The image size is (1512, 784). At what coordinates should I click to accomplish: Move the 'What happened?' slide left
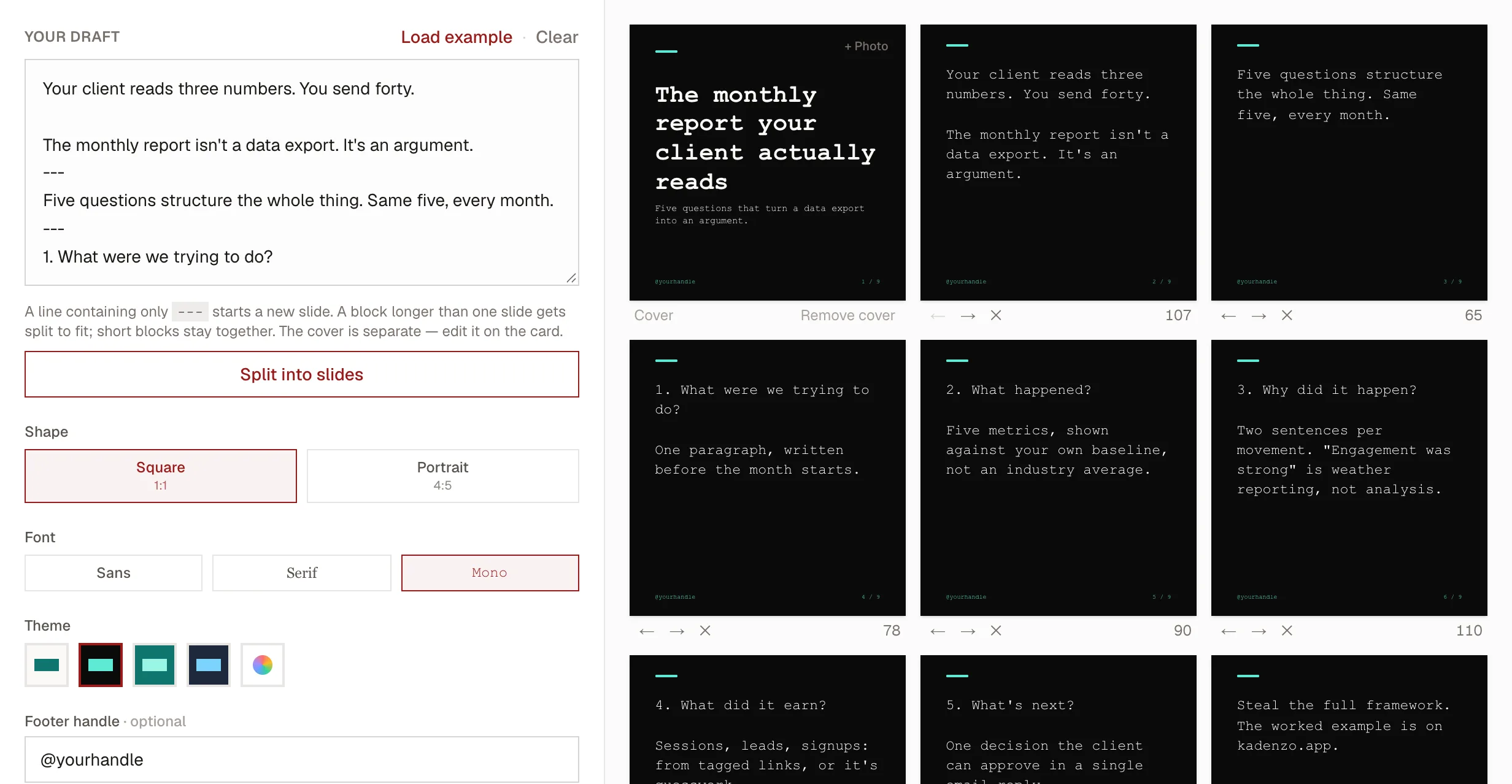[938, 631]
